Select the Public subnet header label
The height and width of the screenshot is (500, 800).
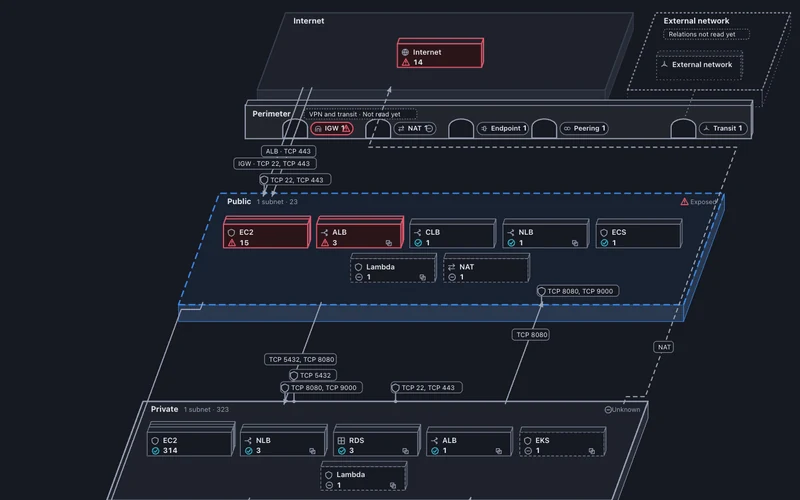tap(239, 202)
